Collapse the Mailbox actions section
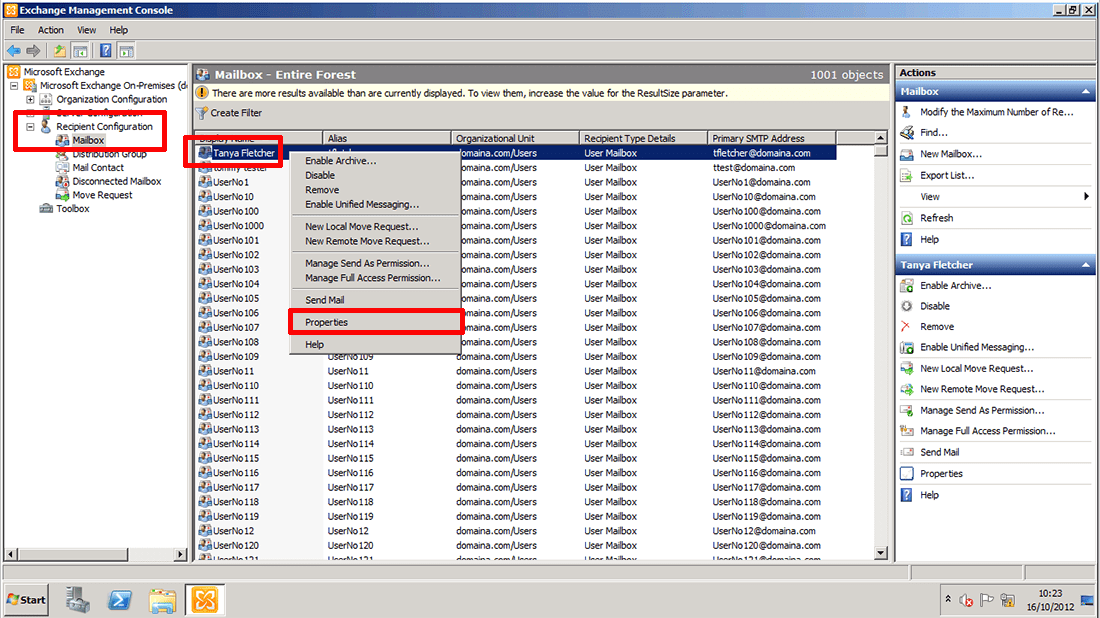Image resolution: width=1100 pixels, height=618 pixels. tap(1085, 91)
